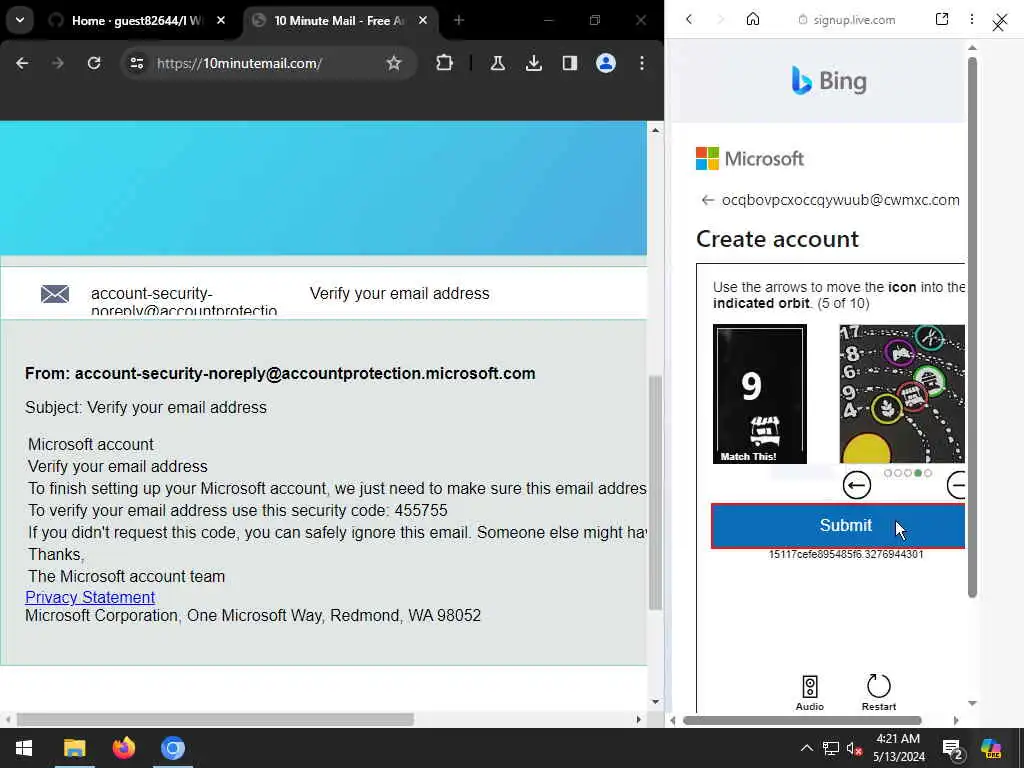The height and width of the screenshot is (768, 1024).
Task: Click the 10 Minute Mail horizontal scrollbar
Action: point(216,720)
